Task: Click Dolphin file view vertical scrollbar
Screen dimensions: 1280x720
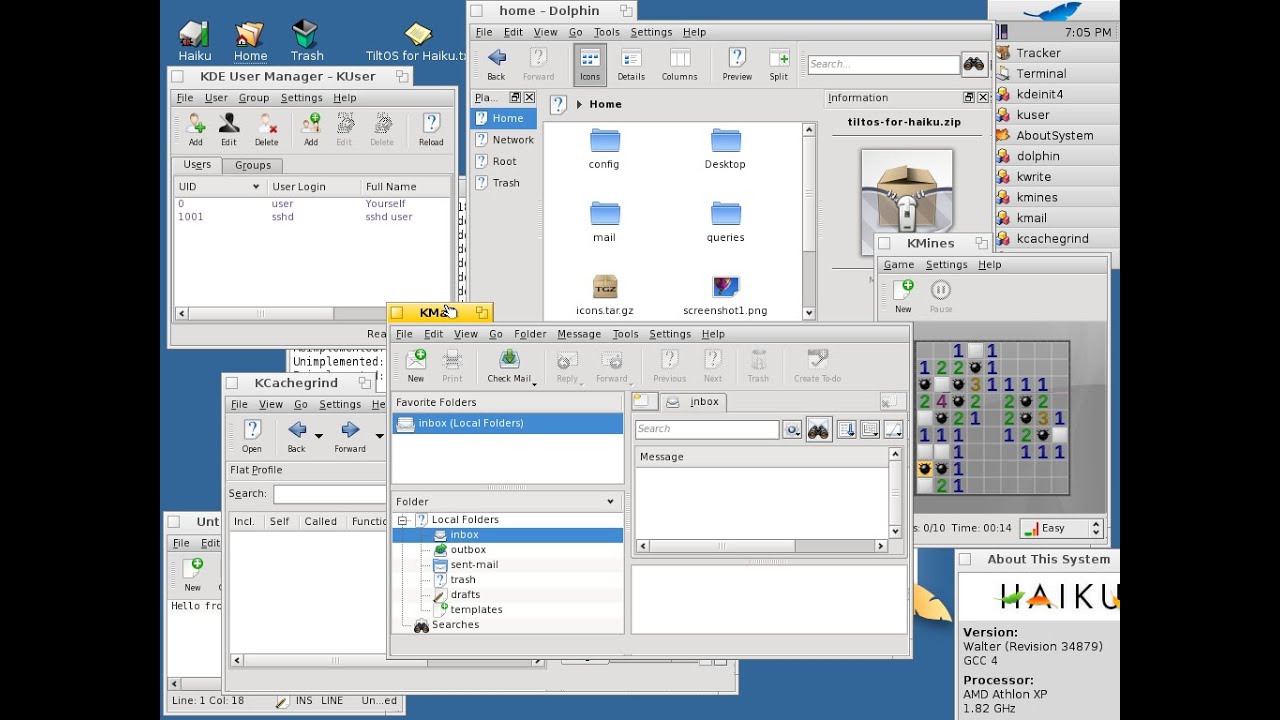Action: 809,221
